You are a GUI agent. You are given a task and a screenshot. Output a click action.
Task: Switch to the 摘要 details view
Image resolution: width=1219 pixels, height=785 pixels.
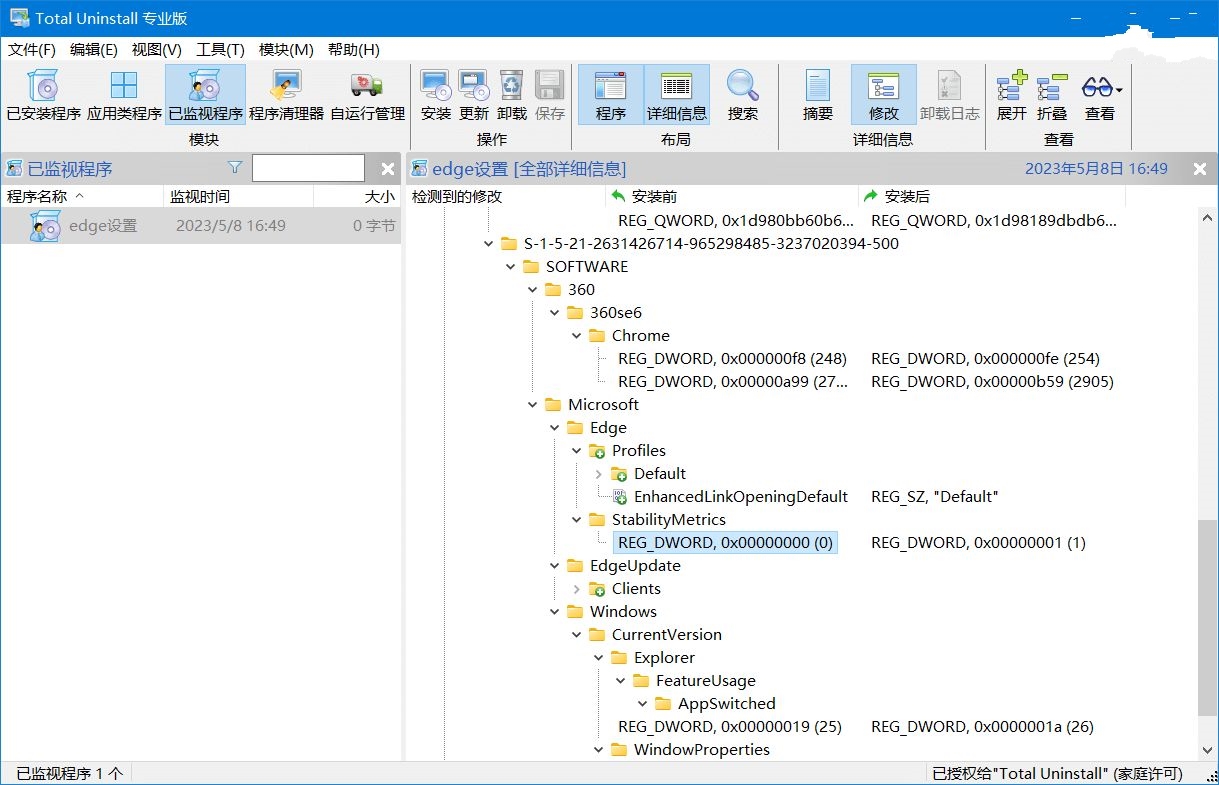click(x=818, y=96)
